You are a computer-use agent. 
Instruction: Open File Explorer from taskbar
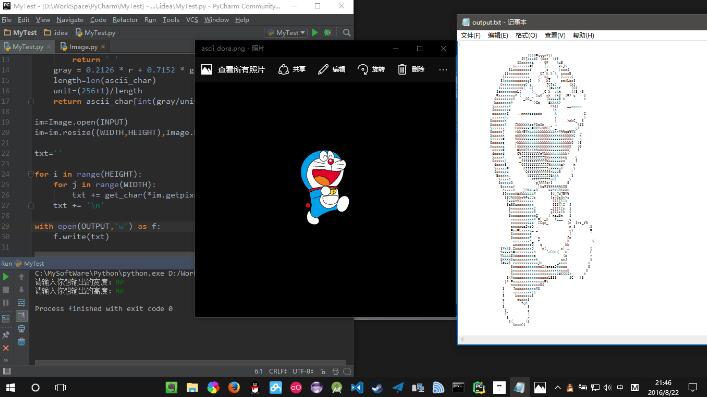point(193,387)
